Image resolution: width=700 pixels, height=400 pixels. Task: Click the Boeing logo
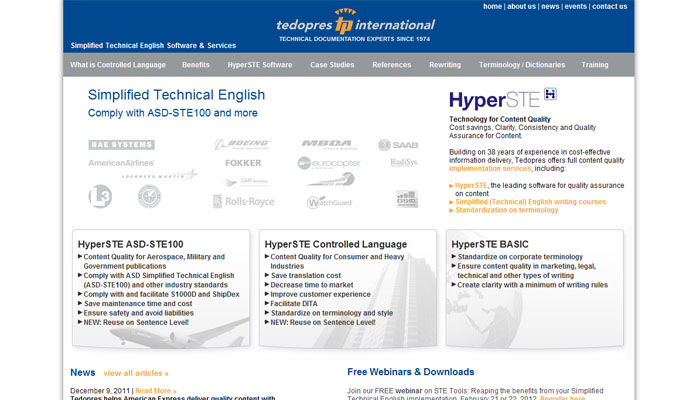tap(242, 144)
